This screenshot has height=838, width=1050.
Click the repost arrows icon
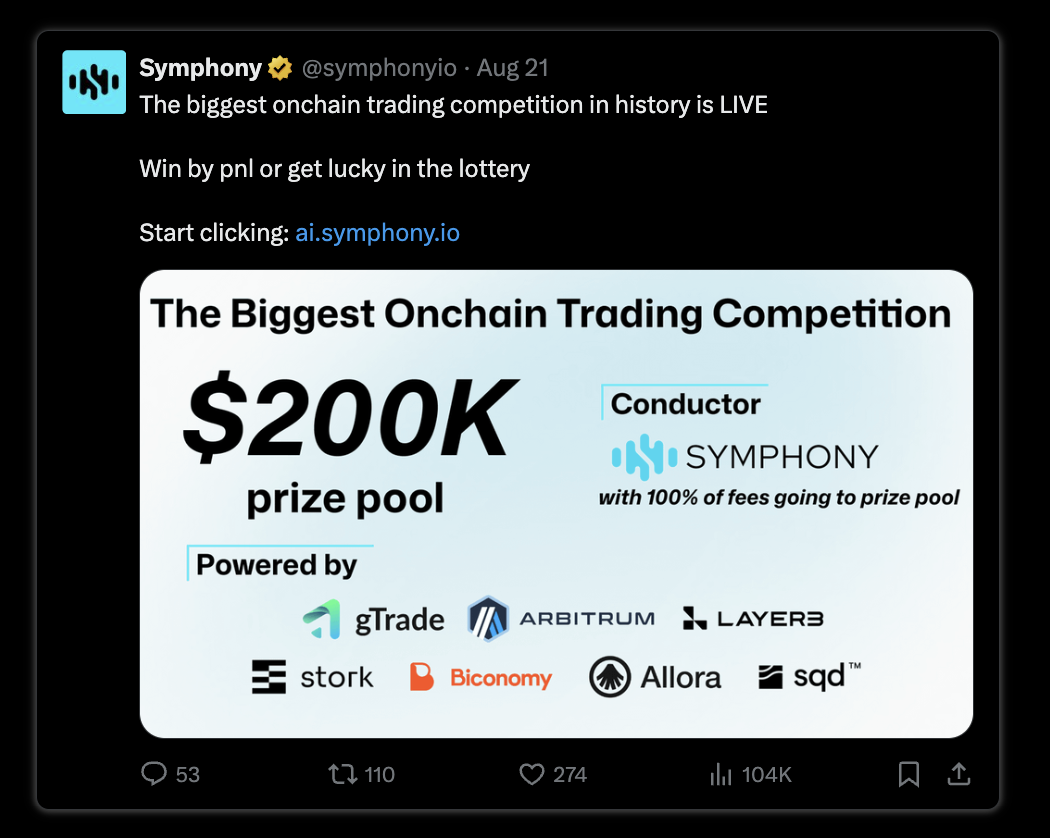click(x=342, y=774)
